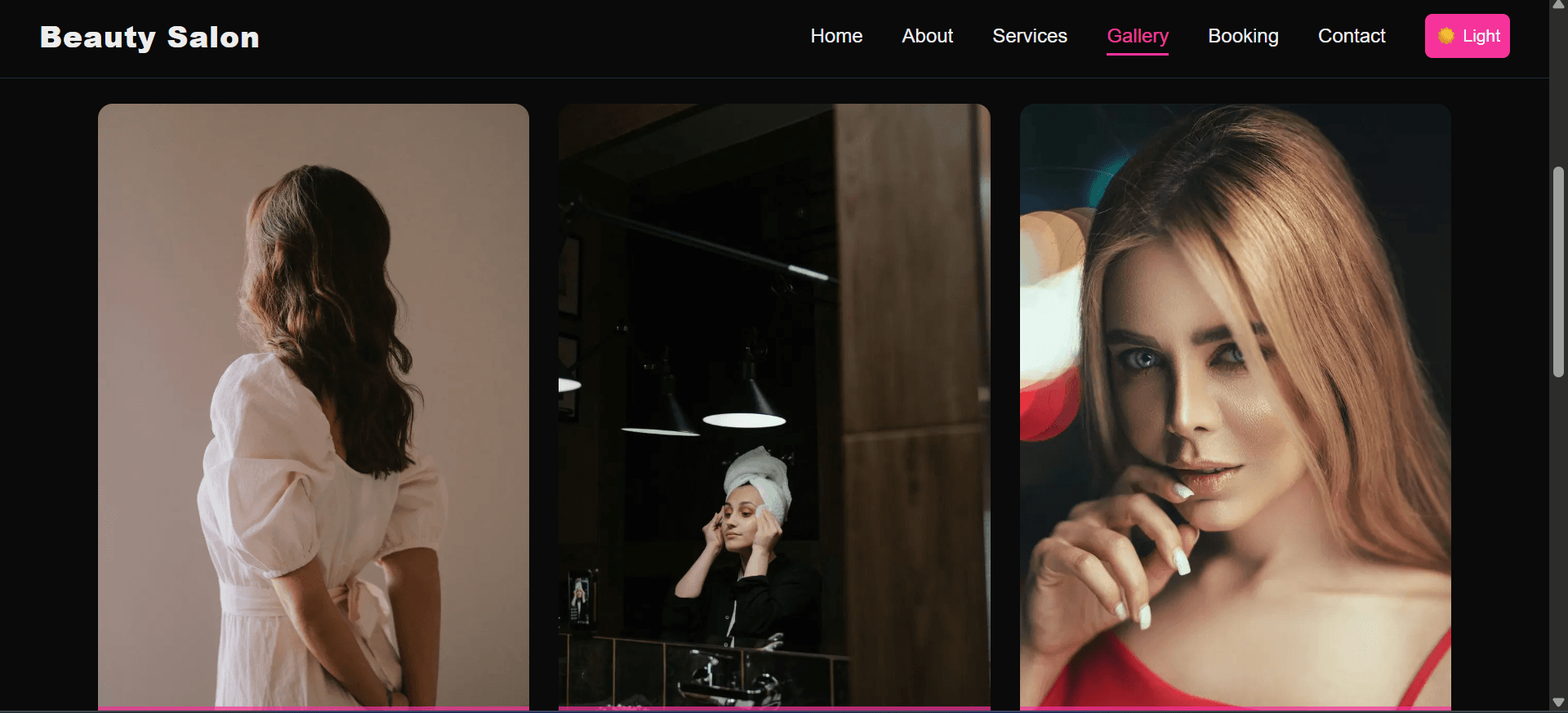Screen dimensions: 1568x713
Task: Toggle the Light theme button
Action: pos(1467,36)
